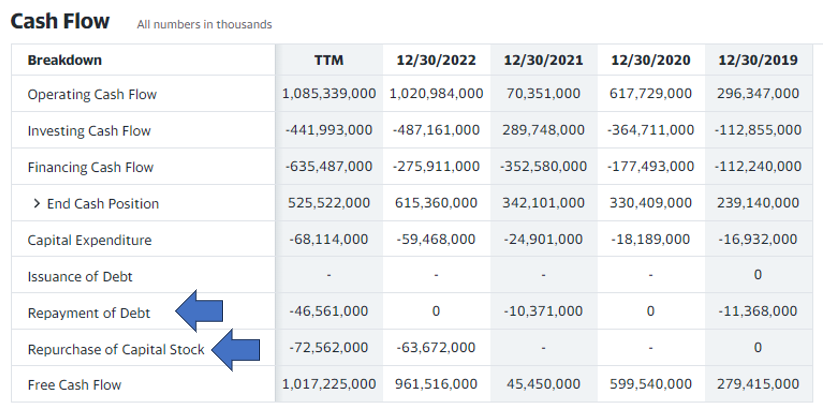
Task: Click 2019 capital expenditure -16,932,000
Action: [x=758, y=240]
